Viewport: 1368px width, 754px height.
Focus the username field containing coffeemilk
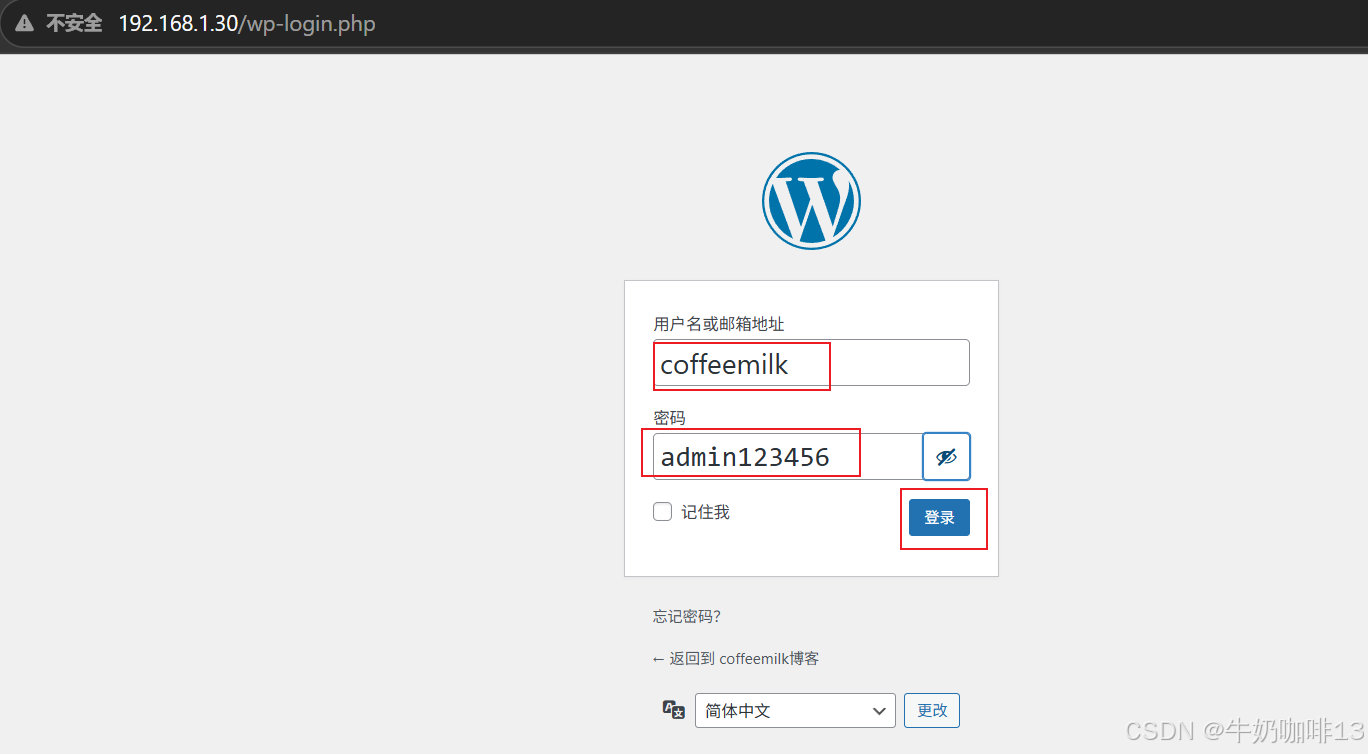coord(811,363)
